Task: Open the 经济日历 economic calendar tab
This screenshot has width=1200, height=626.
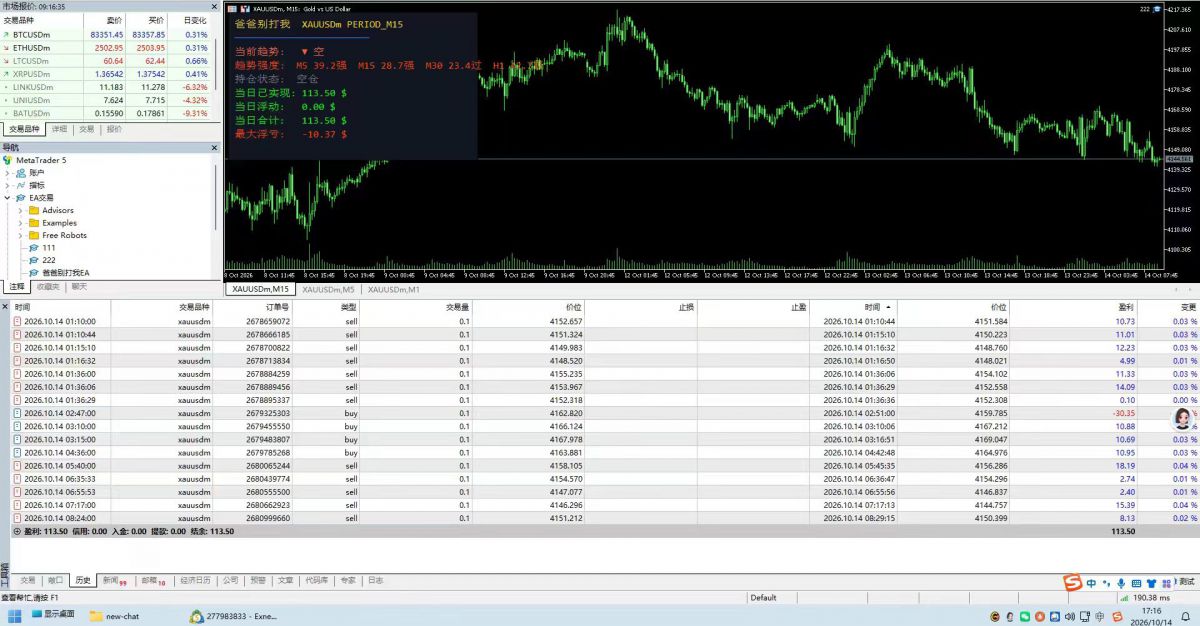Action: coord(195,580)
